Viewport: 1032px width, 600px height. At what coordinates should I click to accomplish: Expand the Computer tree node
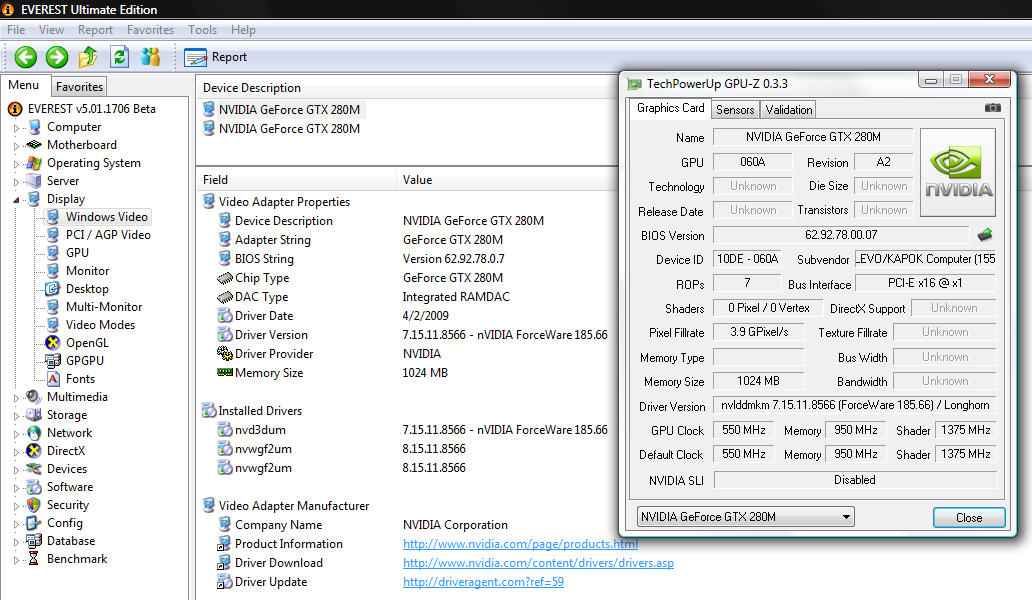tap(16, 128)
